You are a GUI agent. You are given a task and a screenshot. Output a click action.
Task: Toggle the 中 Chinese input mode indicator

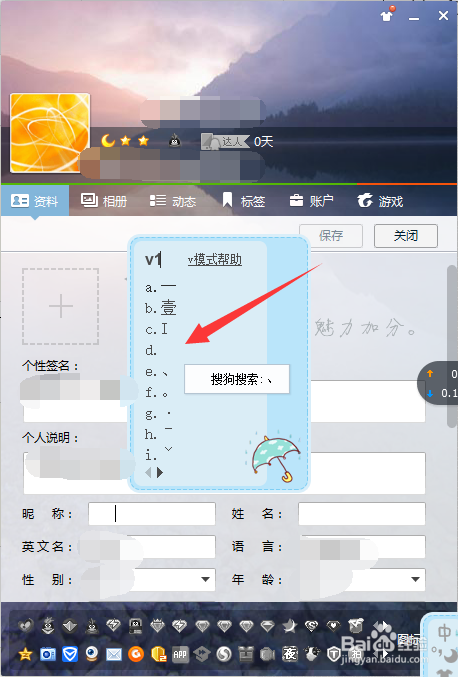(x=444, y=633)
